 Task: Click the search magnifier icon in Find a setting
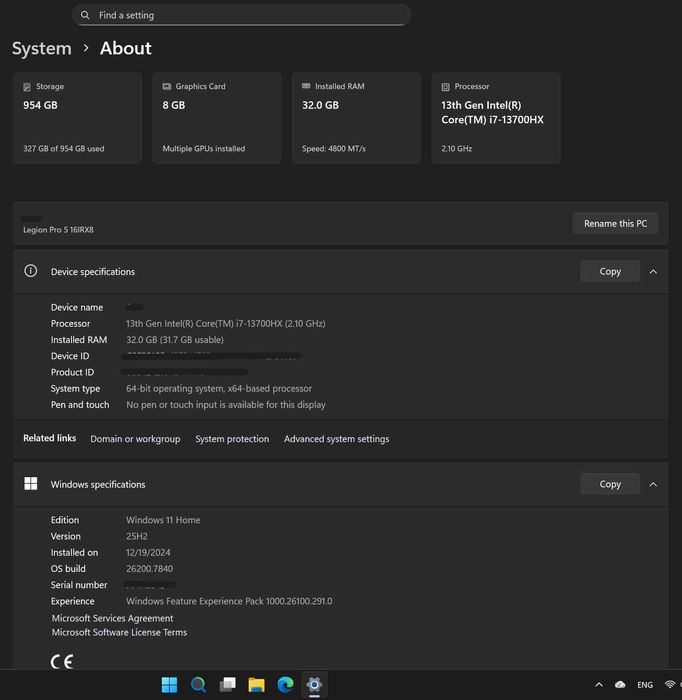(85, 15)
